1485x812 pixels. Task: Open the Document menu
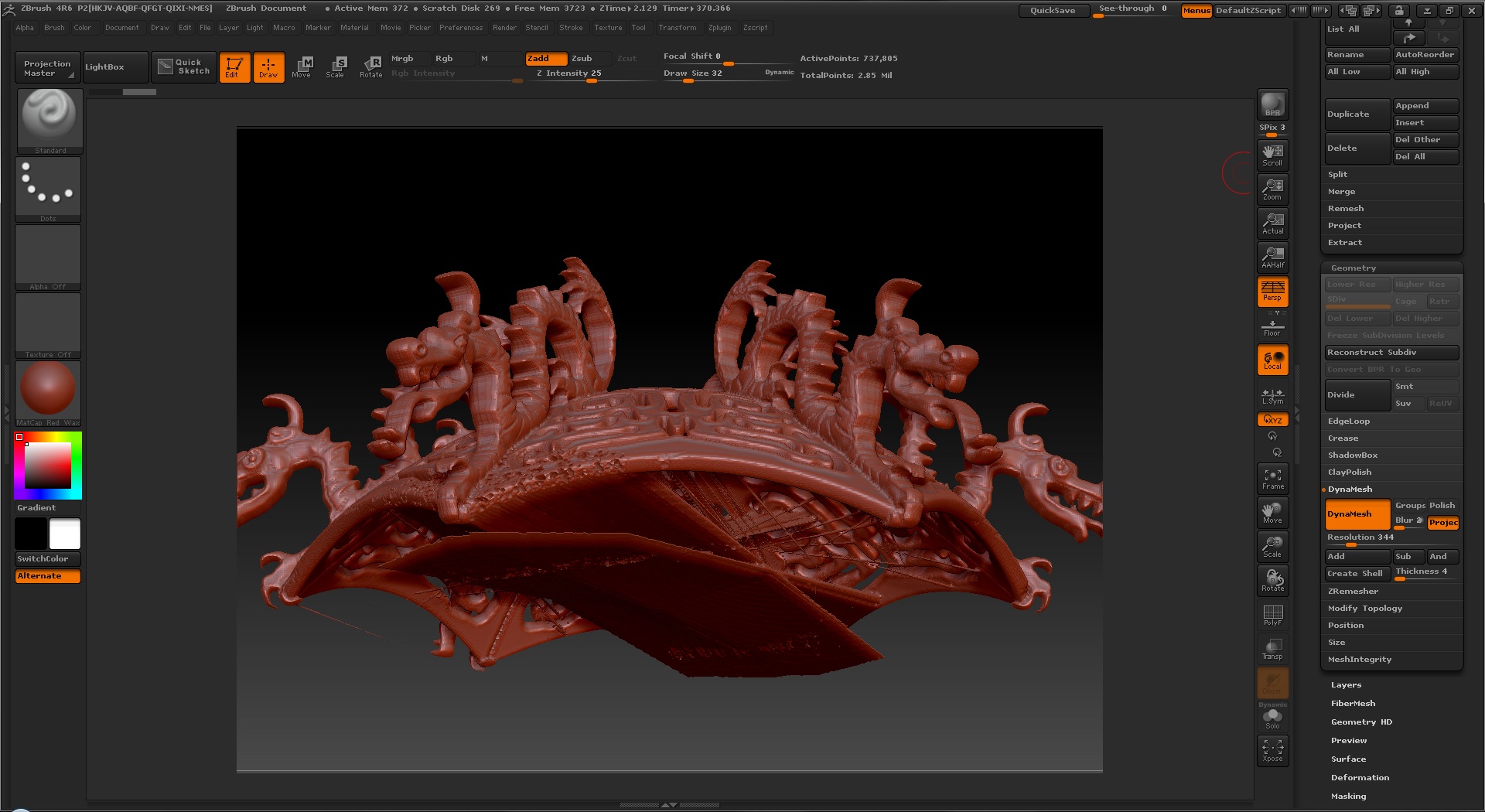[122, 28]
